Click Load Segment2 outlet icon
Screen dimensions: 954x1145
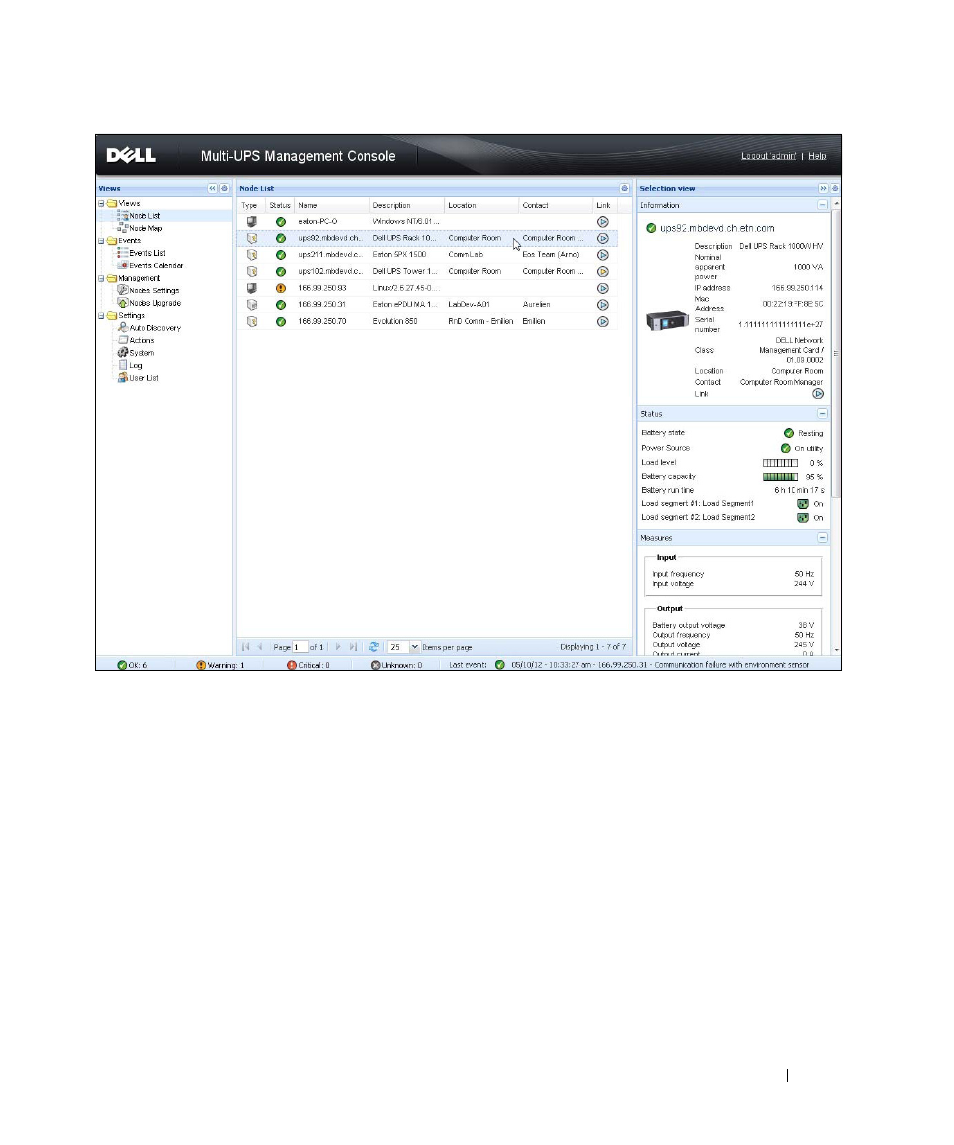803,518
